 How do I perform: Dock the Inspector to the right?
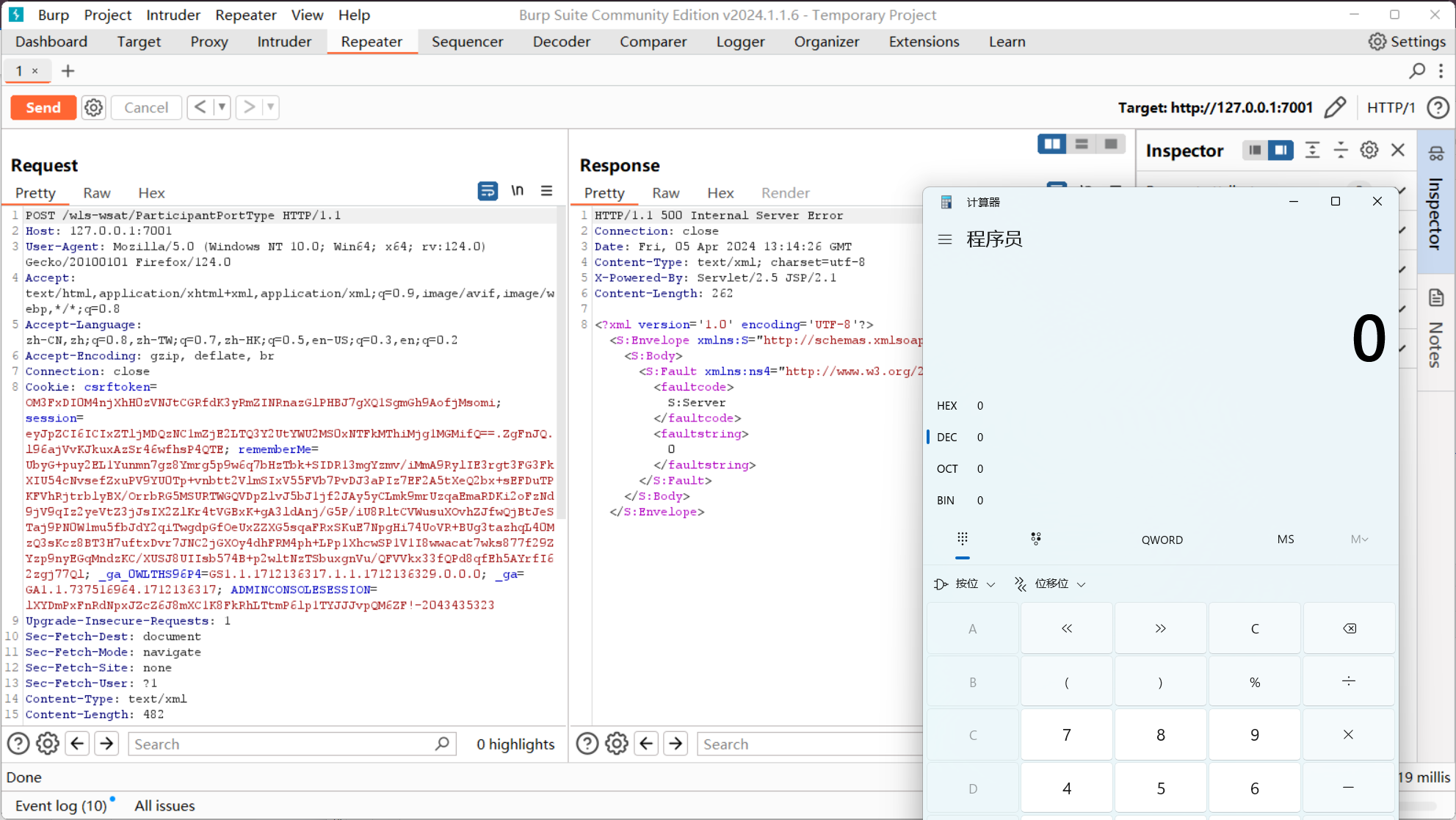click(x=1281, y=150)
